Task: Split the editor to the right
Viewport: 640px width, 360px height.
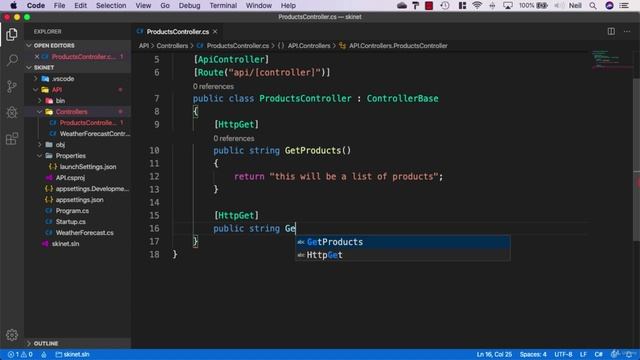Action: point(611,31)
